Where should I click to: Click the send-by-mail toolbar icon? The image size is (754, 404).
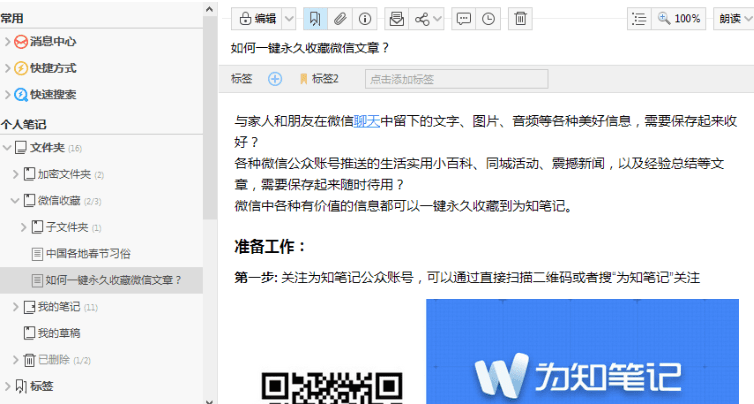click(397, 19)
